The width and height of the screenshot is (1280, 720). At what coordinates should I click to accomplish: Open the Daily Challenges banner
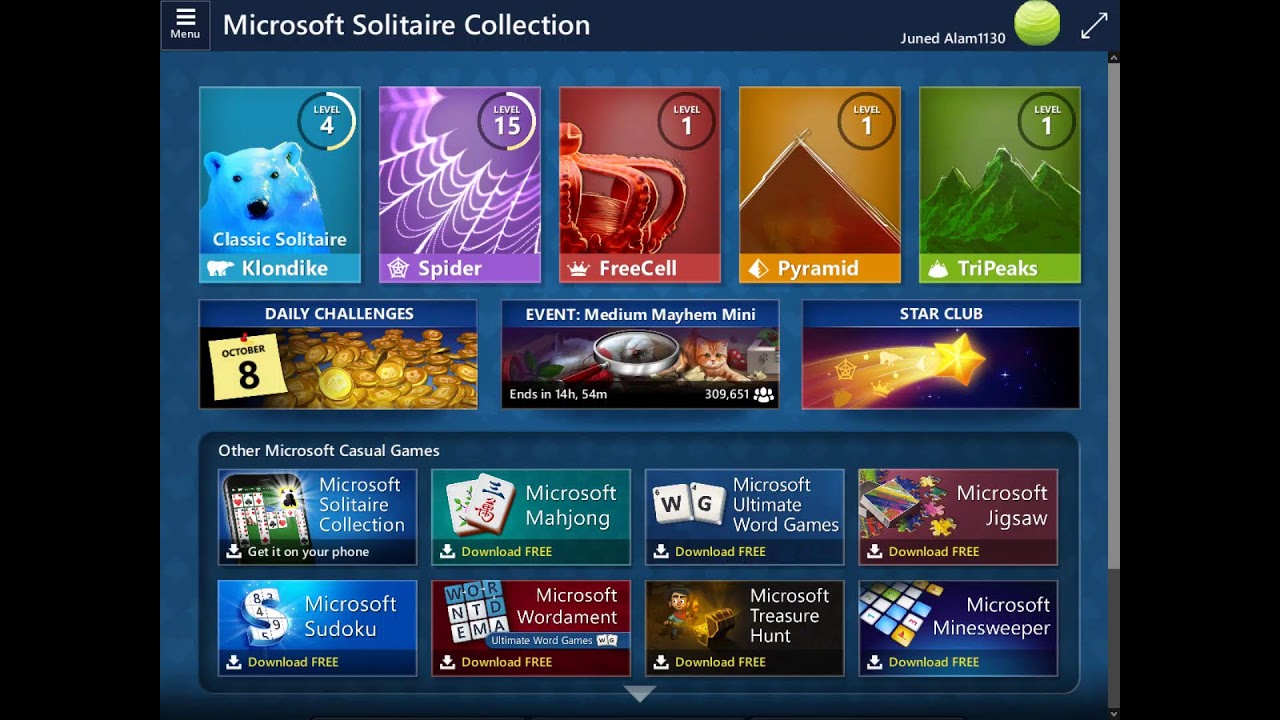338,354
